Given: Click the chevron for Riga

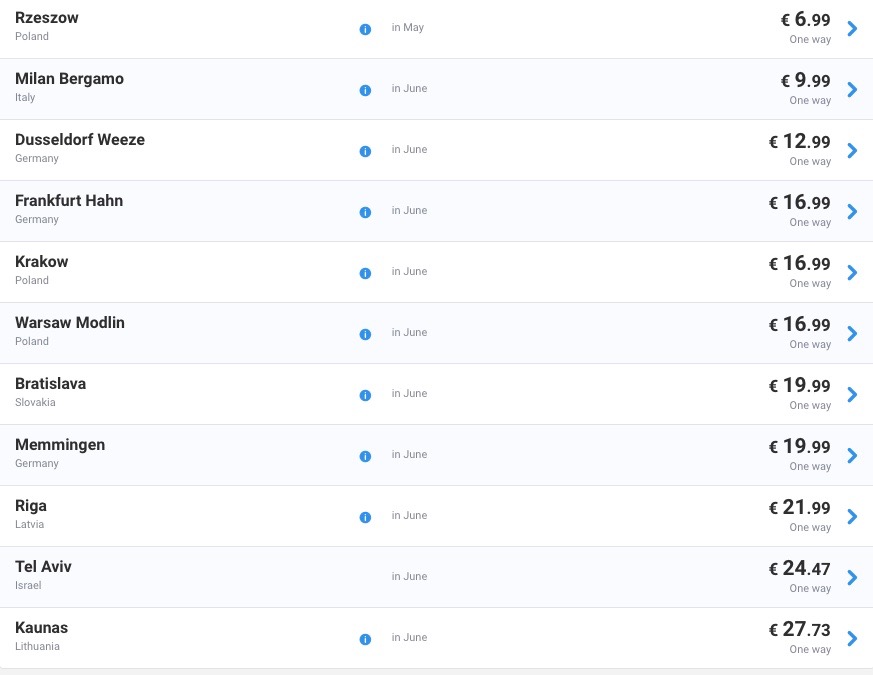Looking at the screenshot, I should [852, 516].
